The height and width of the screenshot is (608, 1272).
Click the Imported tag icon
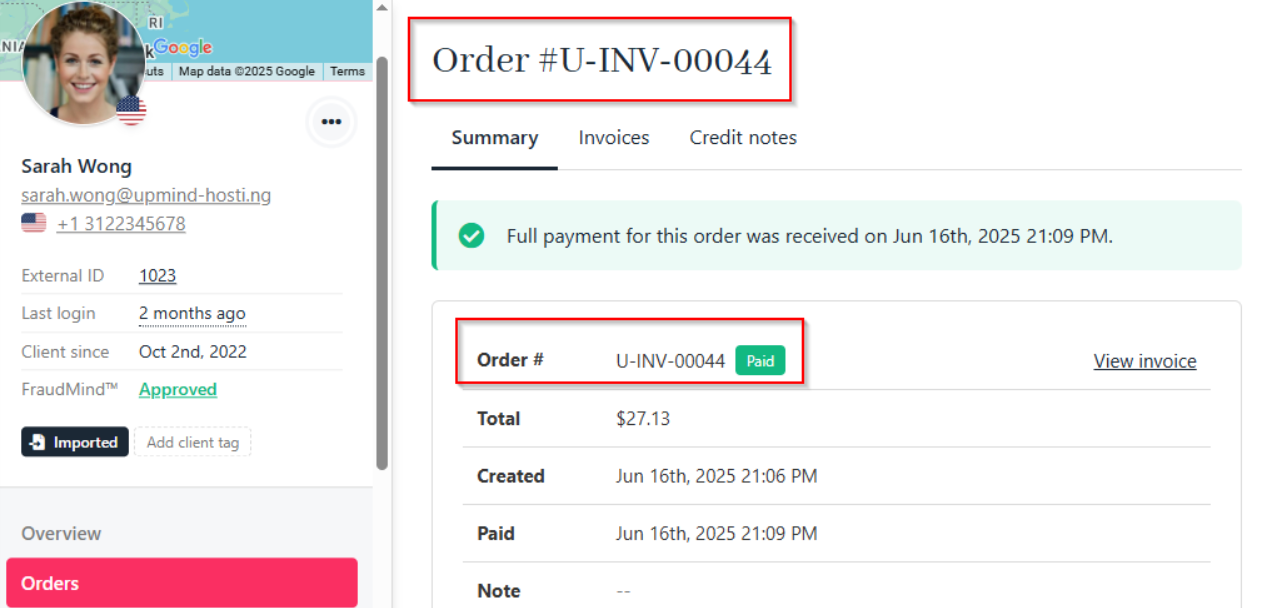coord(38,442)
